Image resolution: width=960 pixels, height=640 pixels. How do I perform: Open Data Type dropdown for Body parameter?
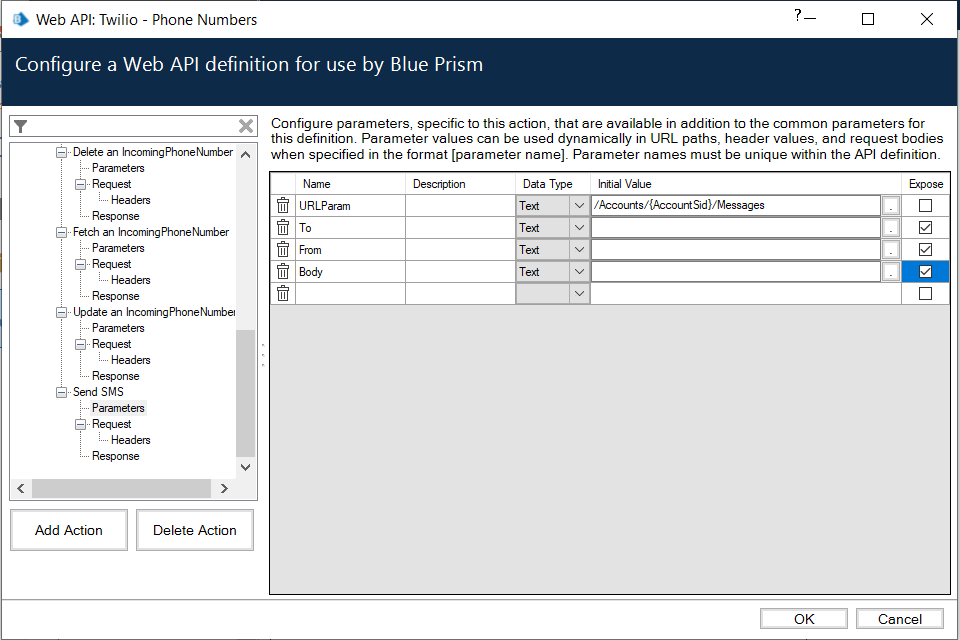click(579, 272)
